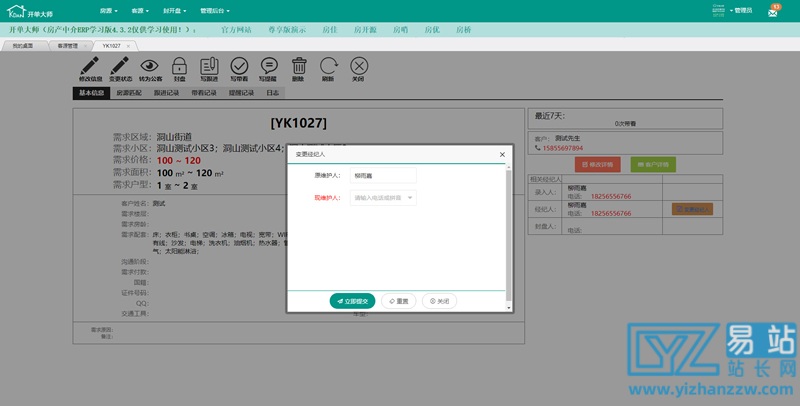Click the 录入人 phone number 18256556766
Screen dimensions: 800x406
coord(611,196)
